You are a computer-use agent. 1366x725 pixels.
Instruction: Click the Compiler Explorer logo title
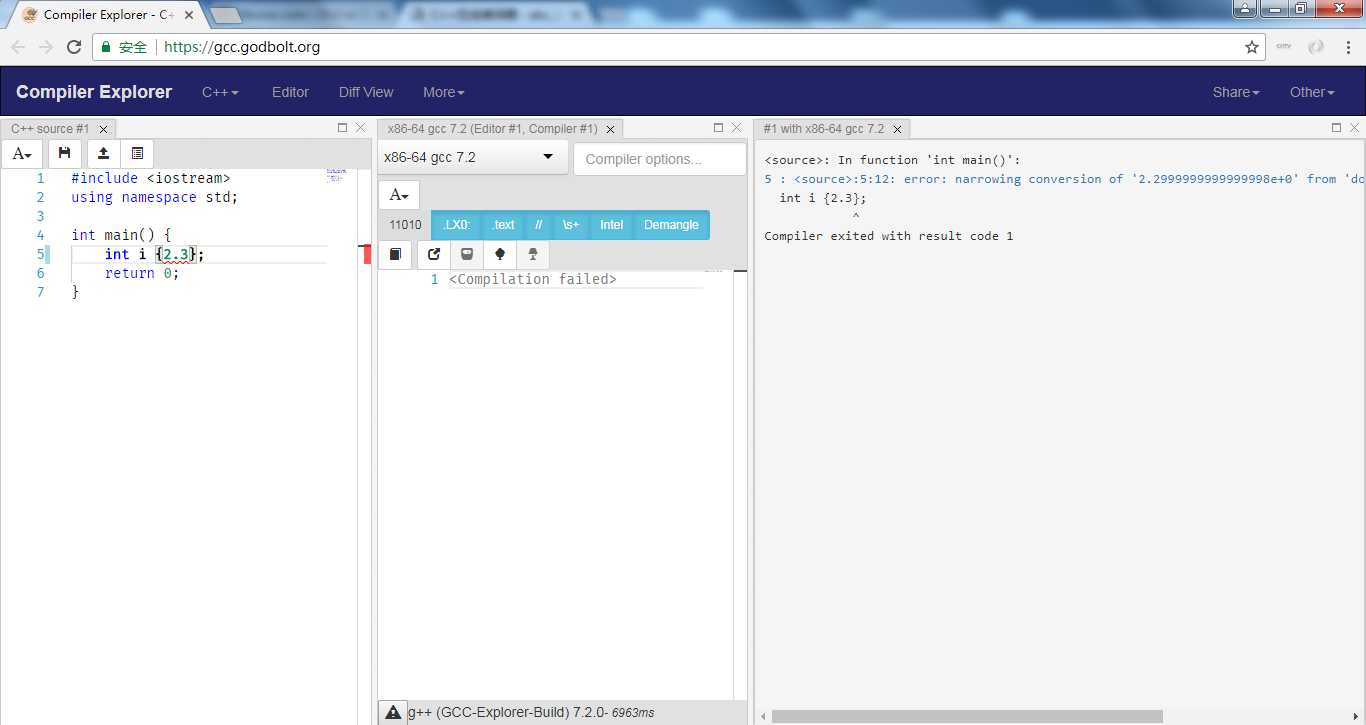[94, 92]
